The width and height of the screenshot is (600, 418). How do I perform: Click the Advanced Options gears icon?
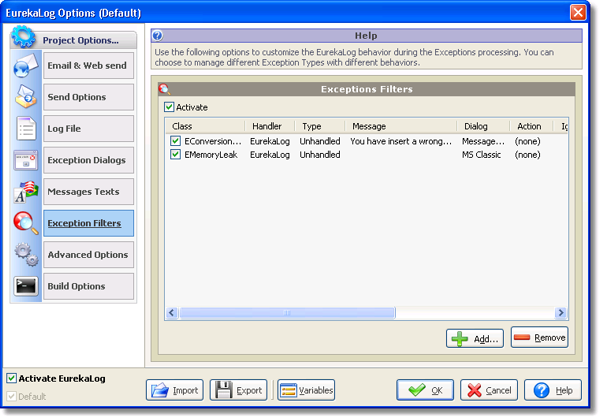click(x=26, y=255)
